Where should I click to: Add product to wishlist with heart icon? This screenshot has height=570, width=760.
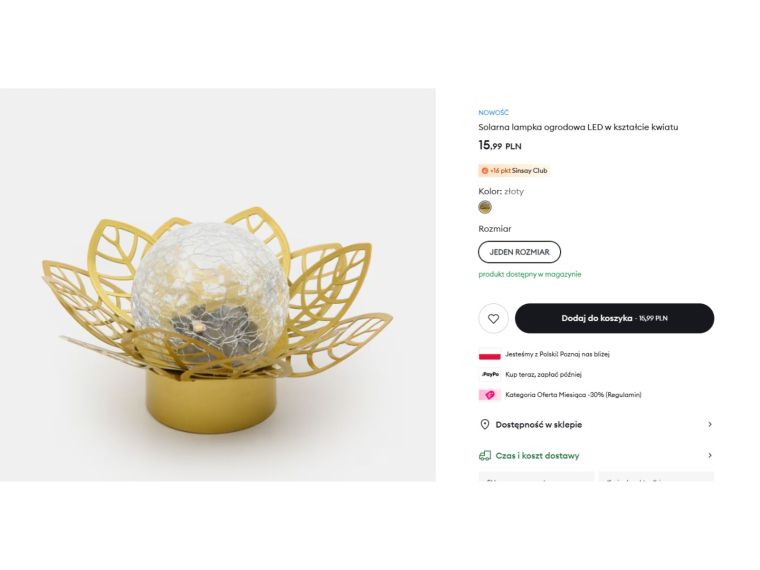click(x=493, y=318)
